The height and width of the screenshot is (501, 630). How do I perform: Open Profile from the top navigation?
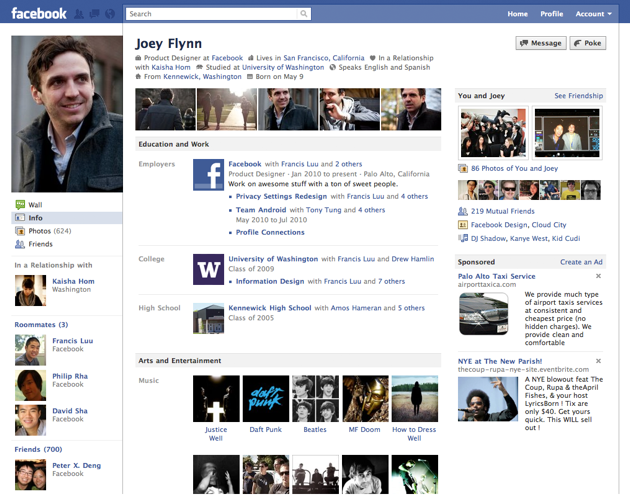pyautogui.click(x=551, y=14)
